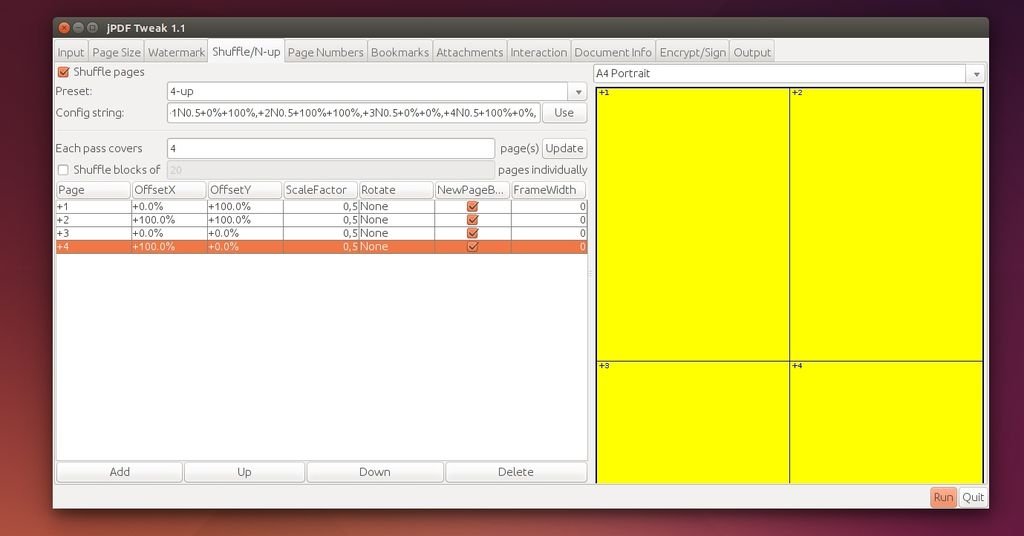
Task: Select the highlighted +4 page row cell
Action: (93, 247)
